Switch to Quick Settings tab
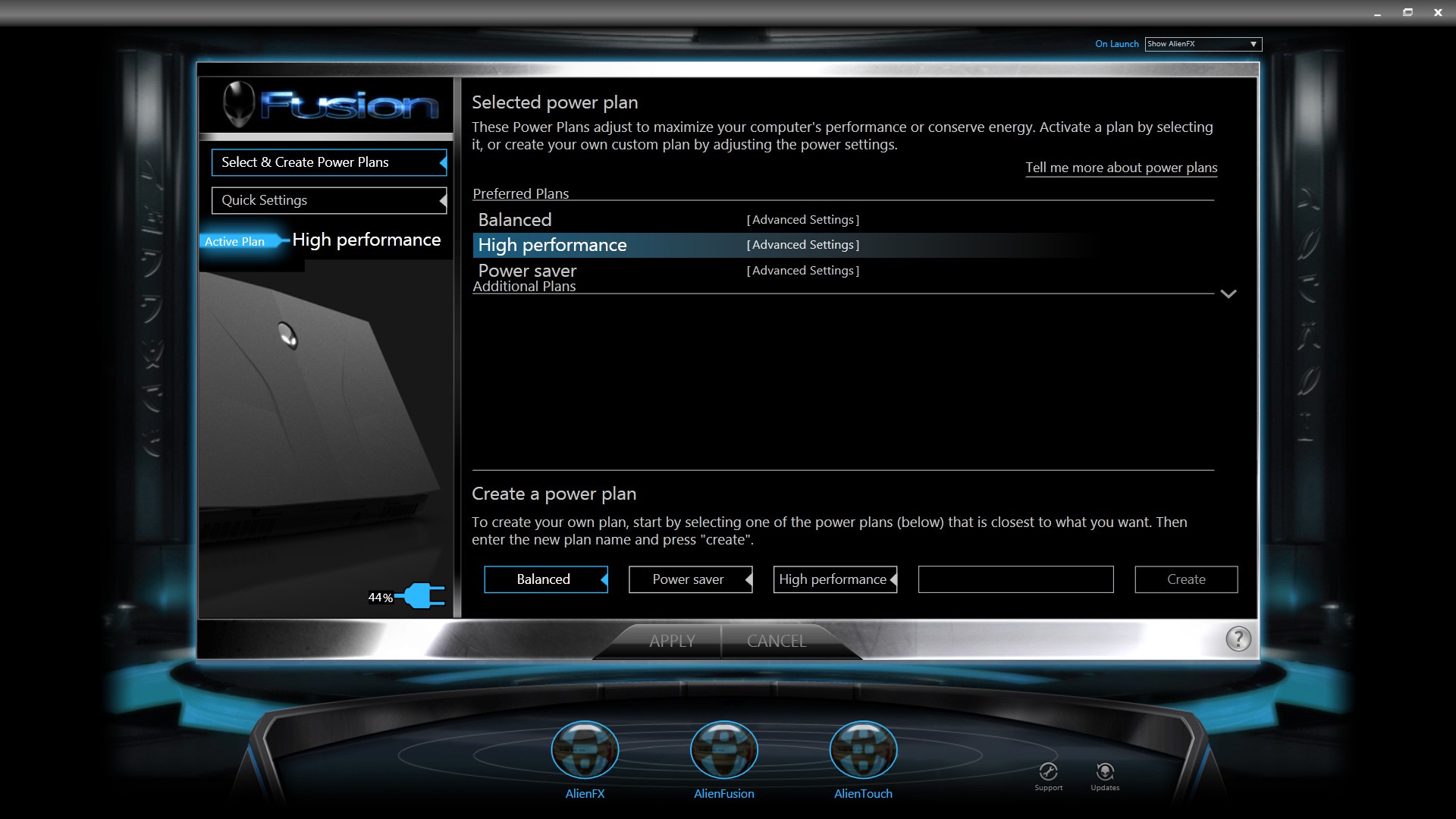 (x=328, y=200)
